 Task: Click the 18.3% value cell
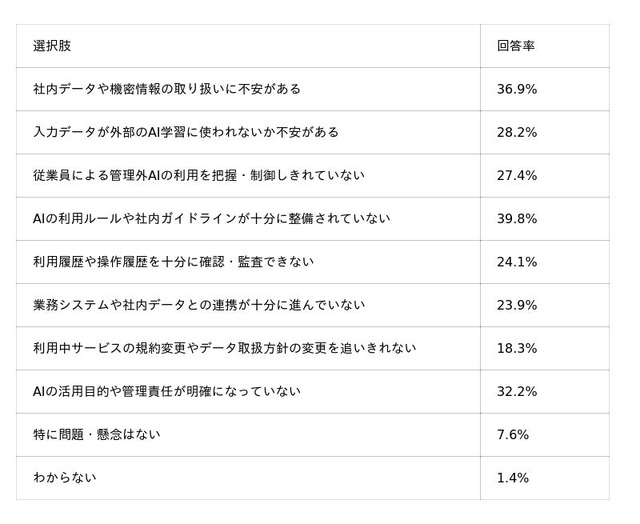pos(516,349)
